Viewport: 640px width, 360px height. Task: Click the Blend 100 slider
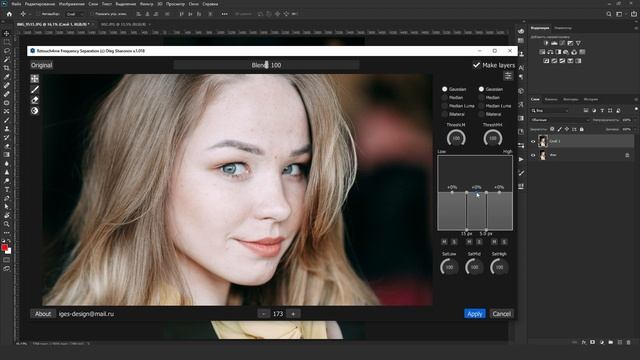pyautogui.click(x=267, y=65)
